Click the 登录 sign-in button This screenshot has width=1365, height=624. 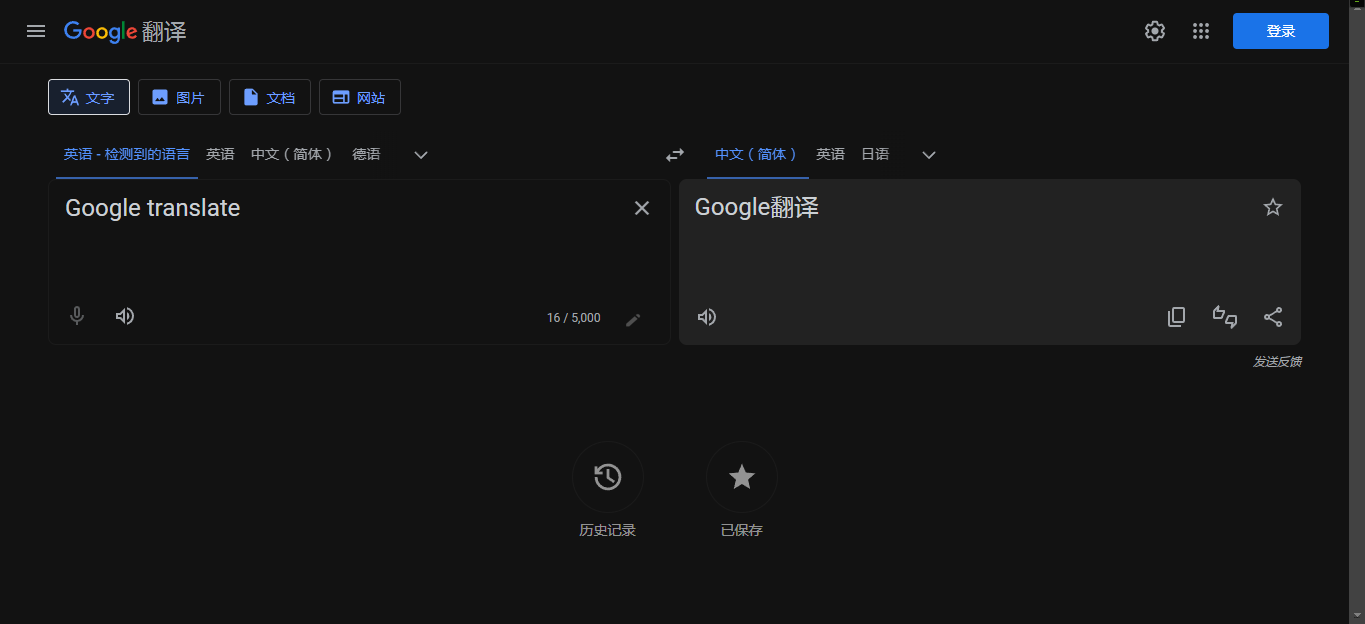click(1281, 31)
